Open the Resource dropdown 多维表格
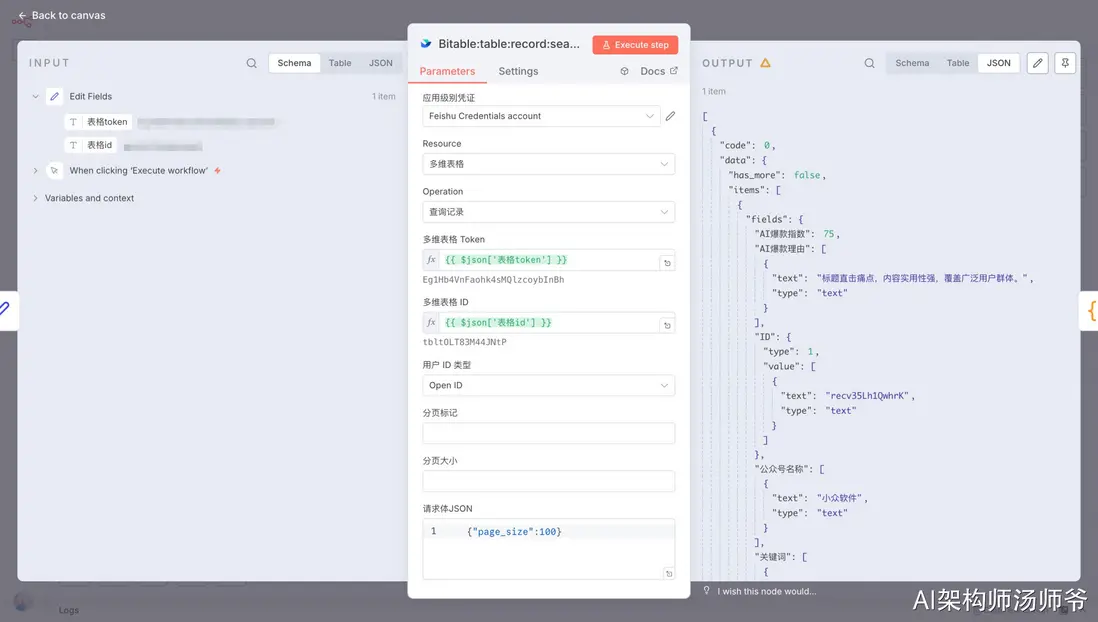This screenshot has height=622, width=1098. tap(549, 164)
